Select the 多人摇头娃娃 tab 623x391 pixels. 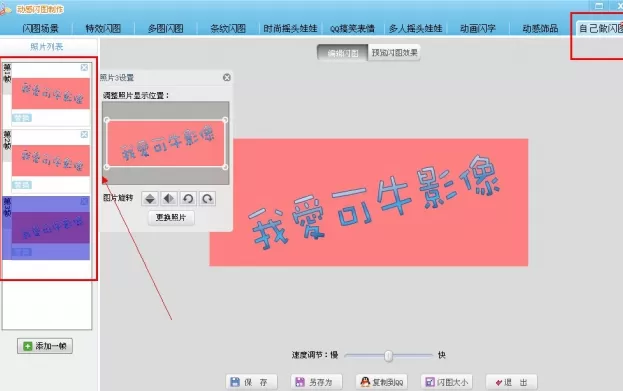(416, 28)
